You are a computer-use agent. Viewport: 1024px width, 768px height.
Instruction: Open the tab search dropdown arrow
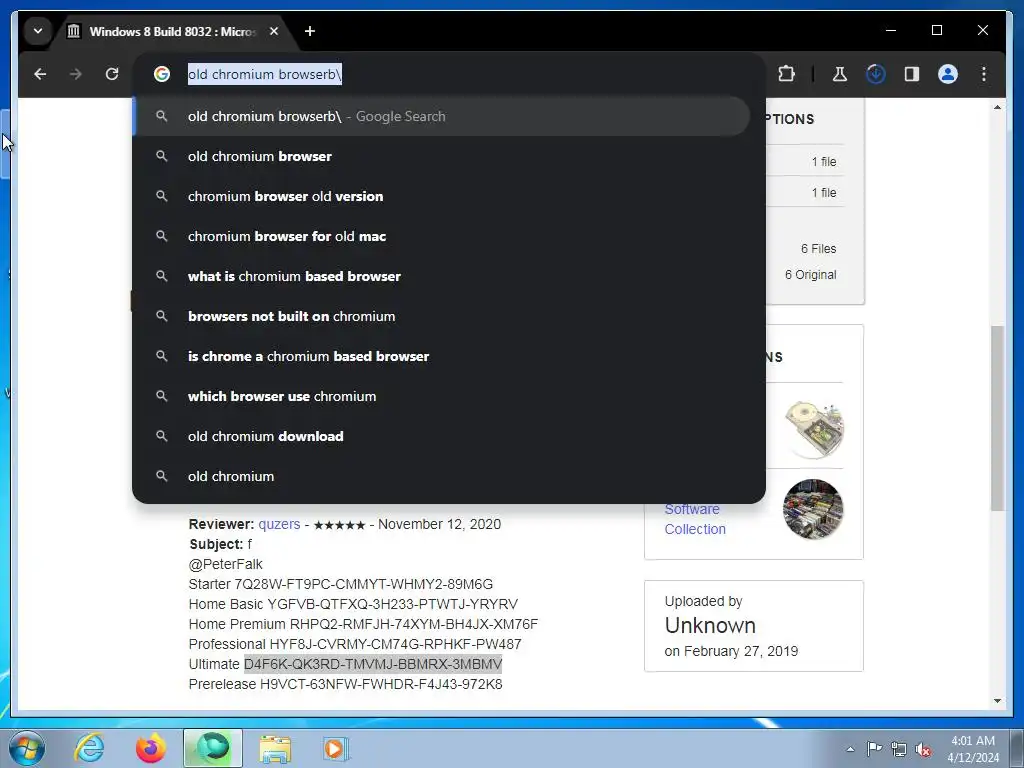click(38, 31)
